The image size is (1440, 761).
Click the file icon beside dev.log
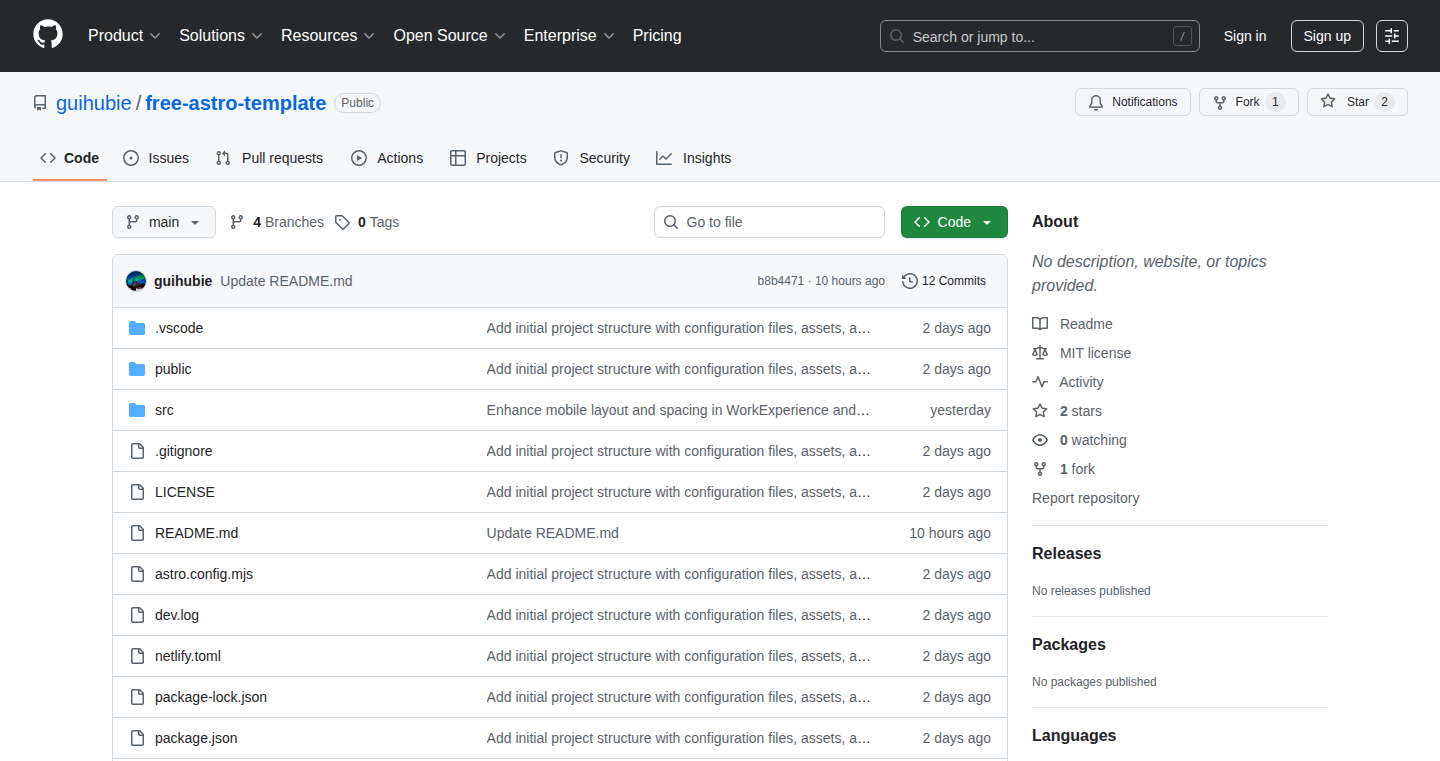137,615
